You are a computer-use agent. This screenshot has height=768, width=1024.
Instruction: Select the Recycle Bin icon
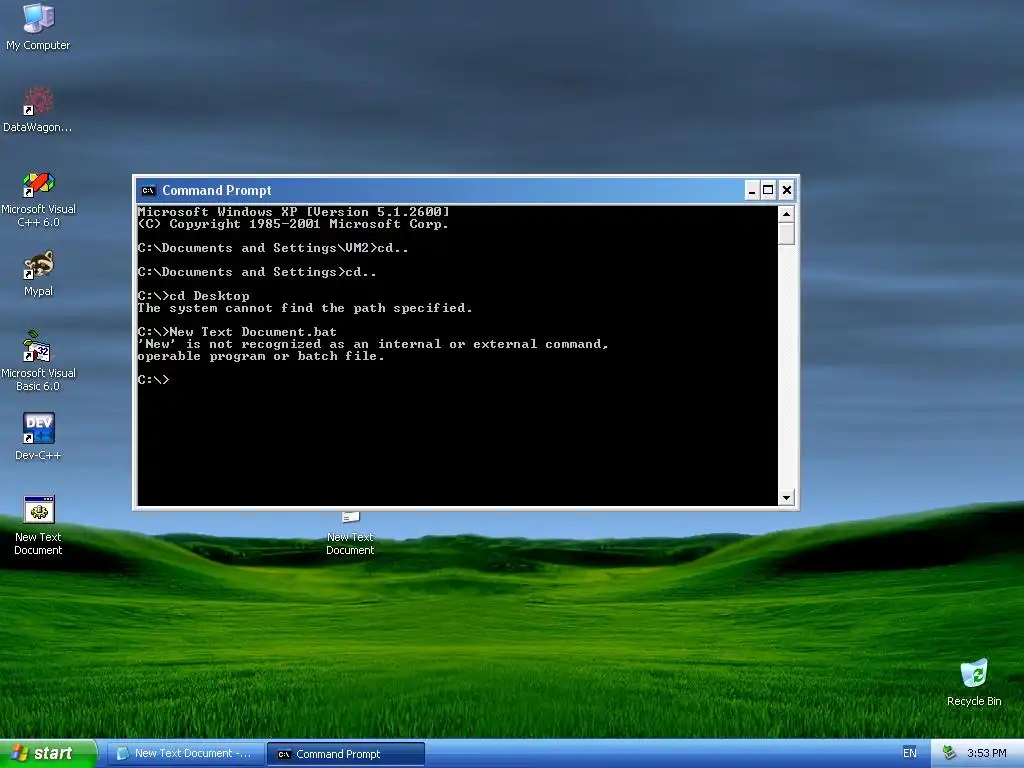[974, 682]
